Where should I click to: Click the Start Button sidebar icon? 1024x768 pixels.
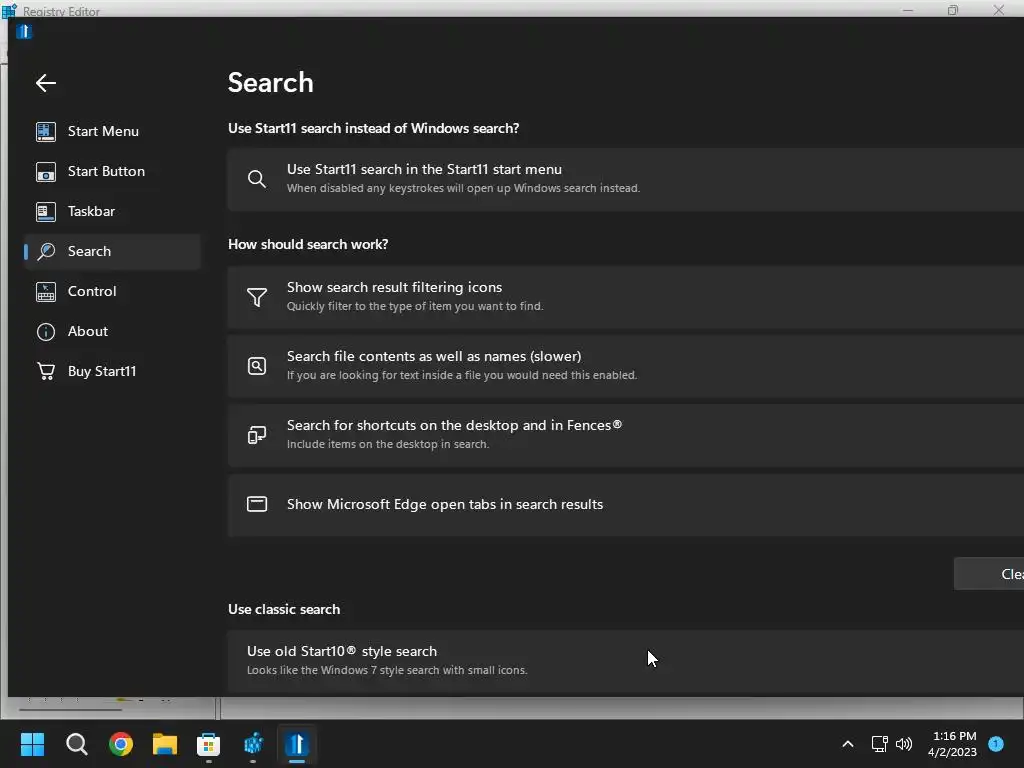tap(46, 172)
